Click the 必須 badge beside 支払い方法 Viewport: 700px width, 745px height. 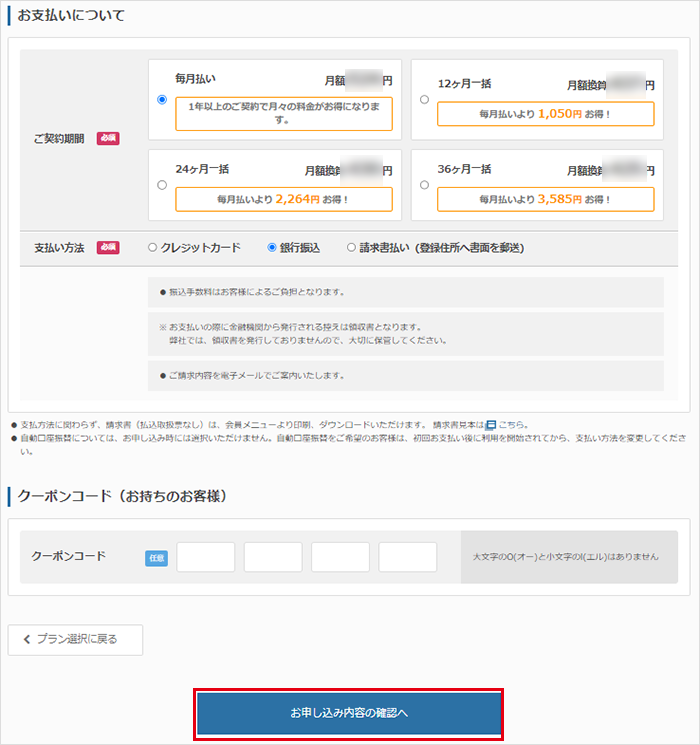point(108,247)
